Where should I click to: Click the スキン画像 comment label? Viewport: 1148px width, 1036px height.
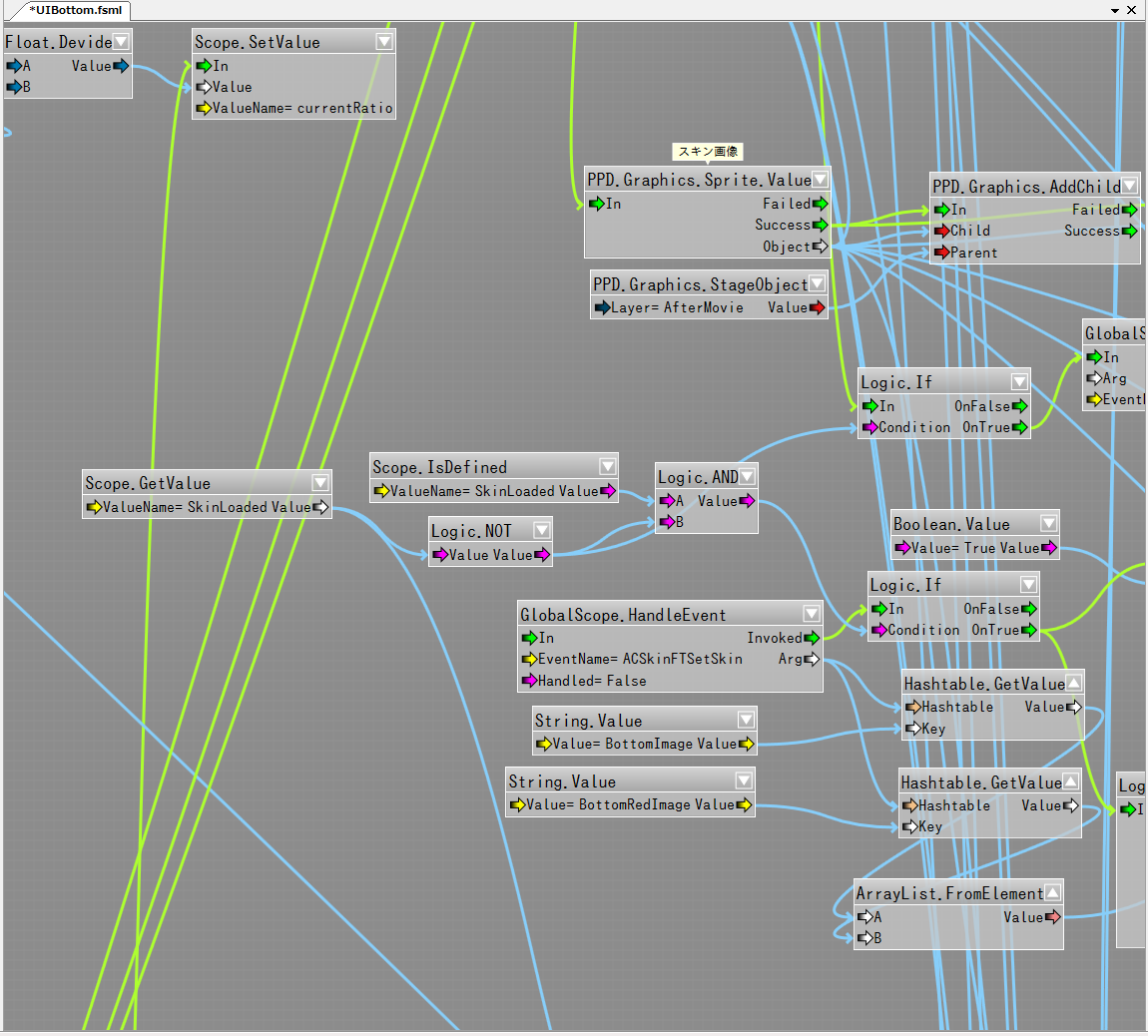click(708, 152)
